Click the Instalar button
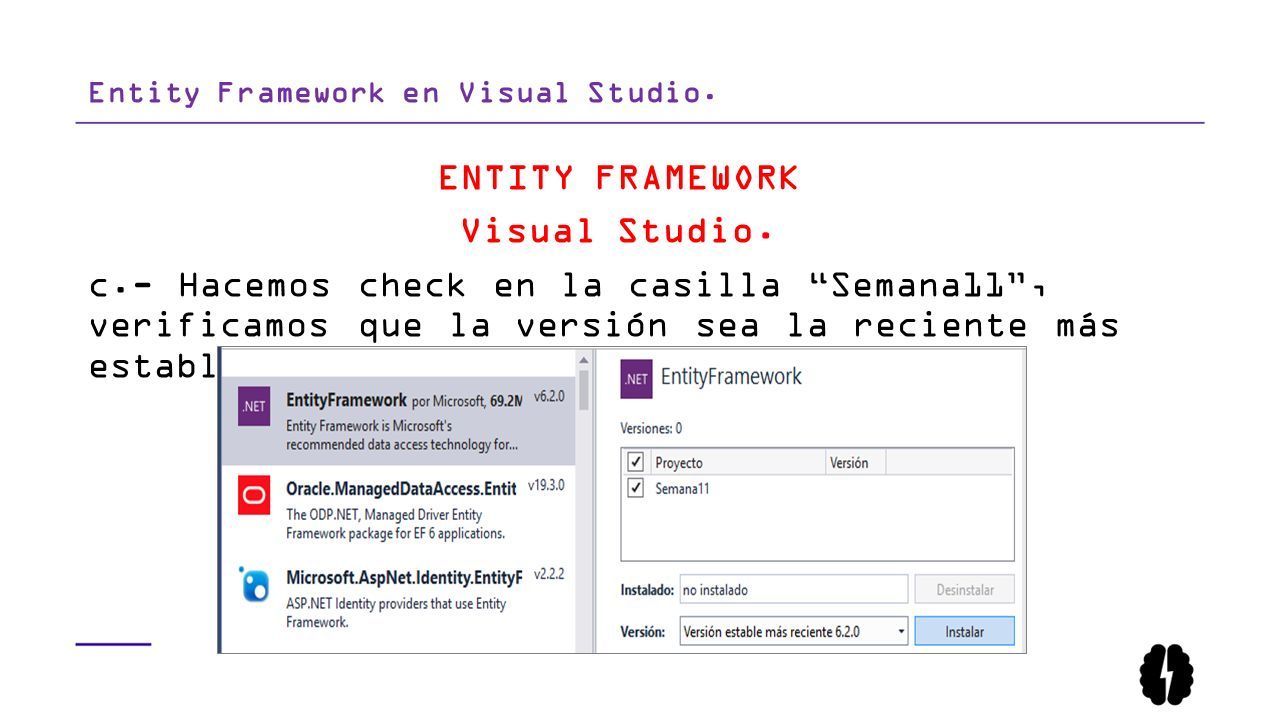 coord(964,632)
